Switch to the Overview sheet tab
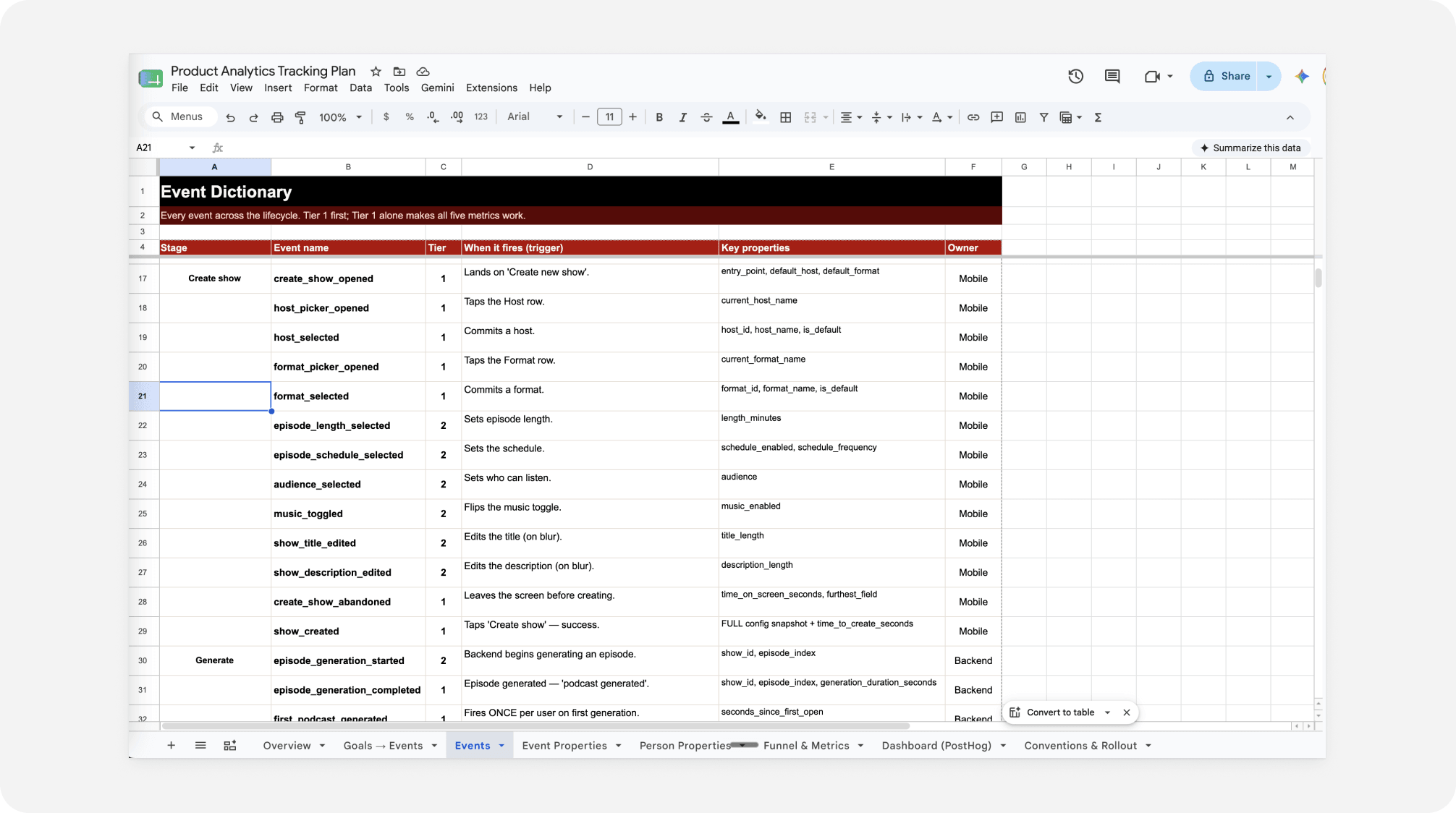1456x813 pixels. [x=287, y=745]
